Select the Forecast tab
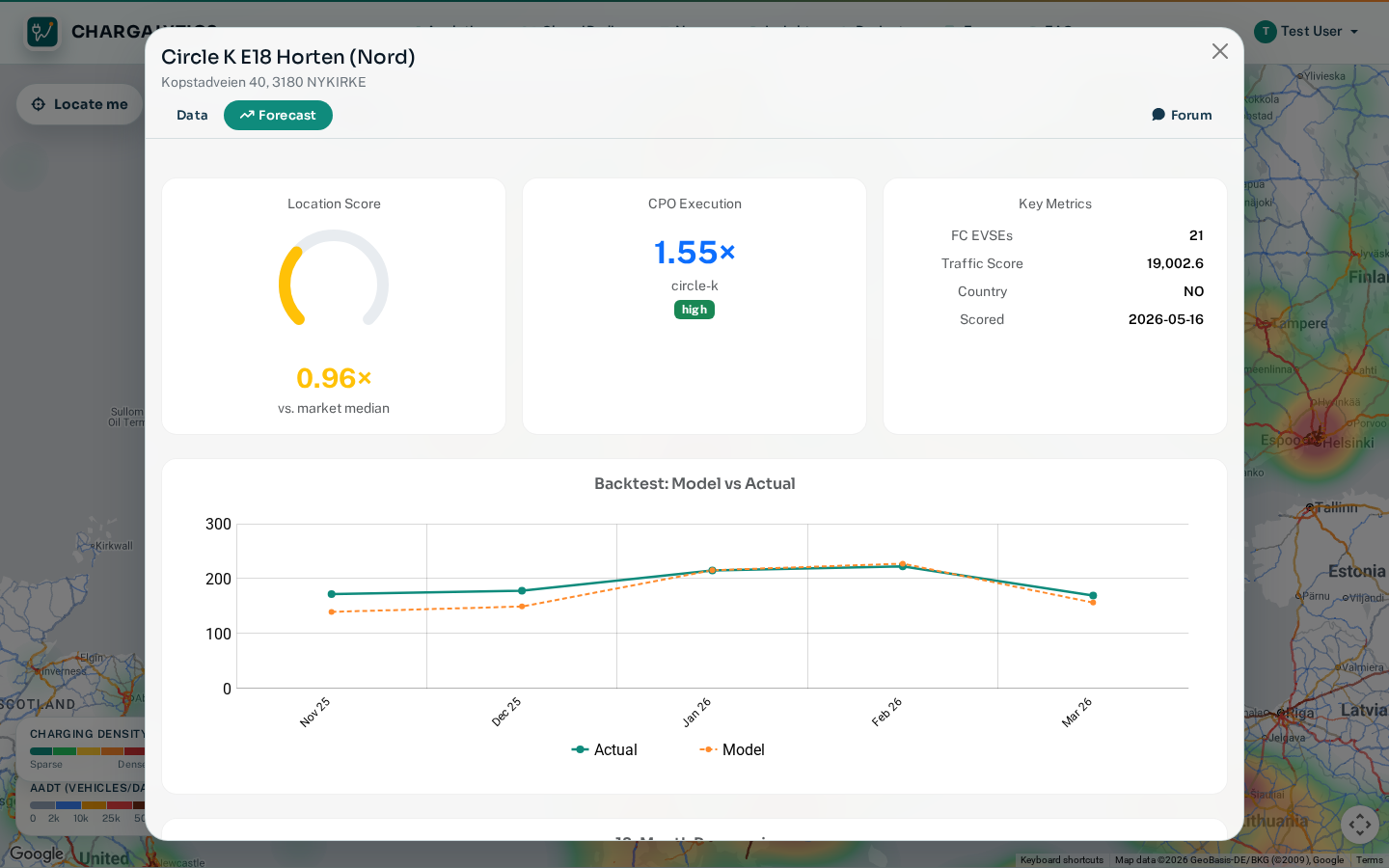Image resolution: width=1389 pixels, height=868 pixels. tap(278, 115)
